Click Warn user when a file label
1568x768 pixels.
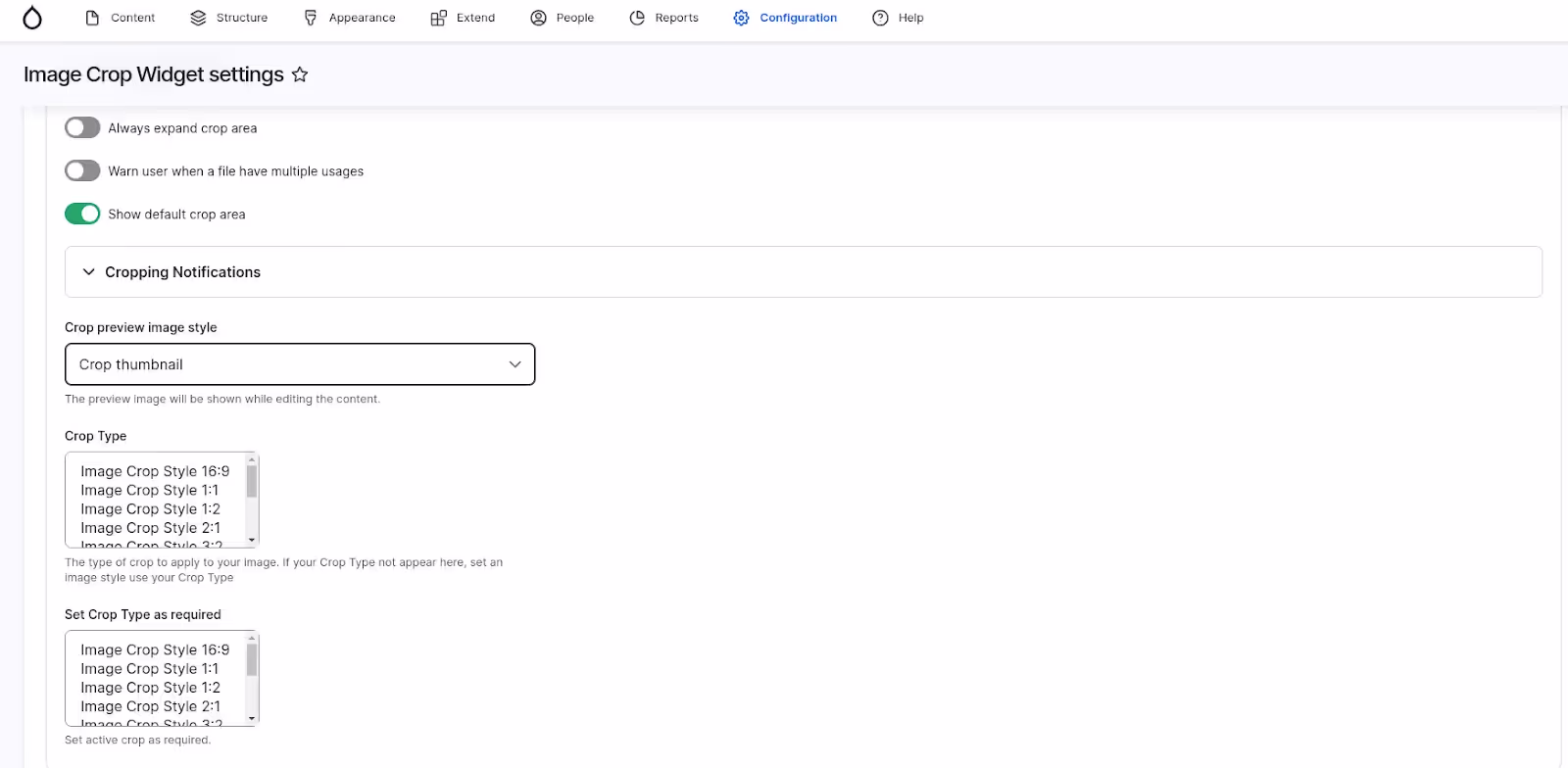pyautogui.click(x=235, y=171)
